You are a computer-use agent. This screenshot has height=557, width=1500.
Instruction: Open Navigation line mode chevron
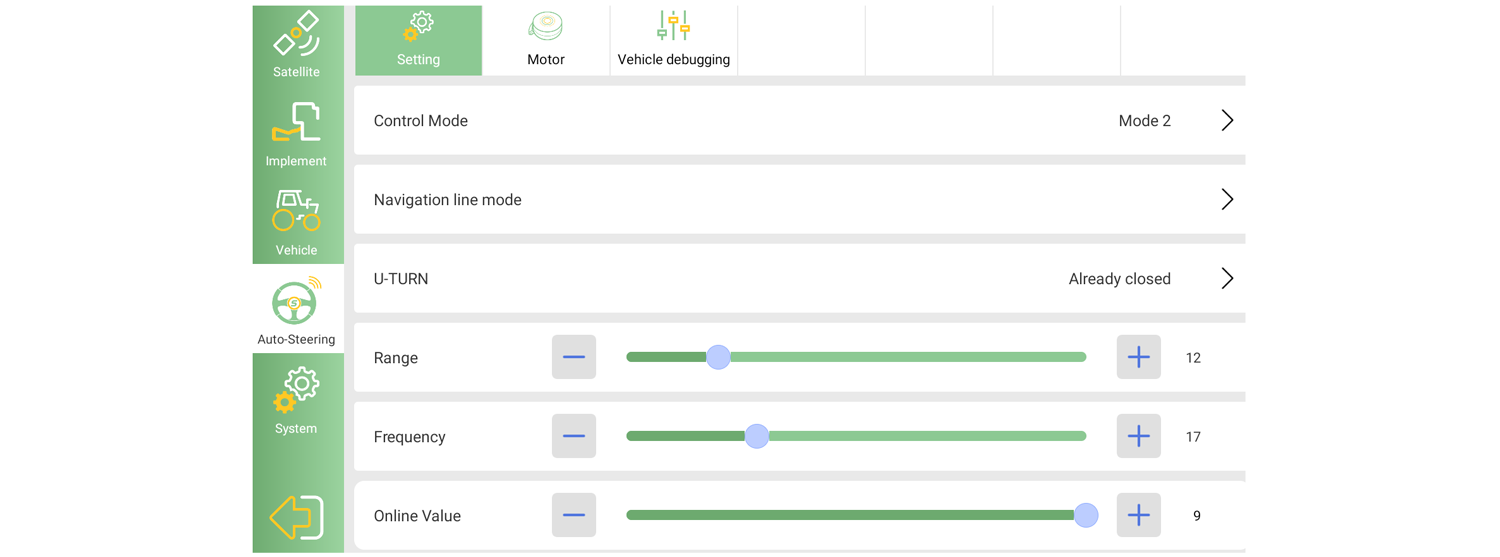point(1227,200)
